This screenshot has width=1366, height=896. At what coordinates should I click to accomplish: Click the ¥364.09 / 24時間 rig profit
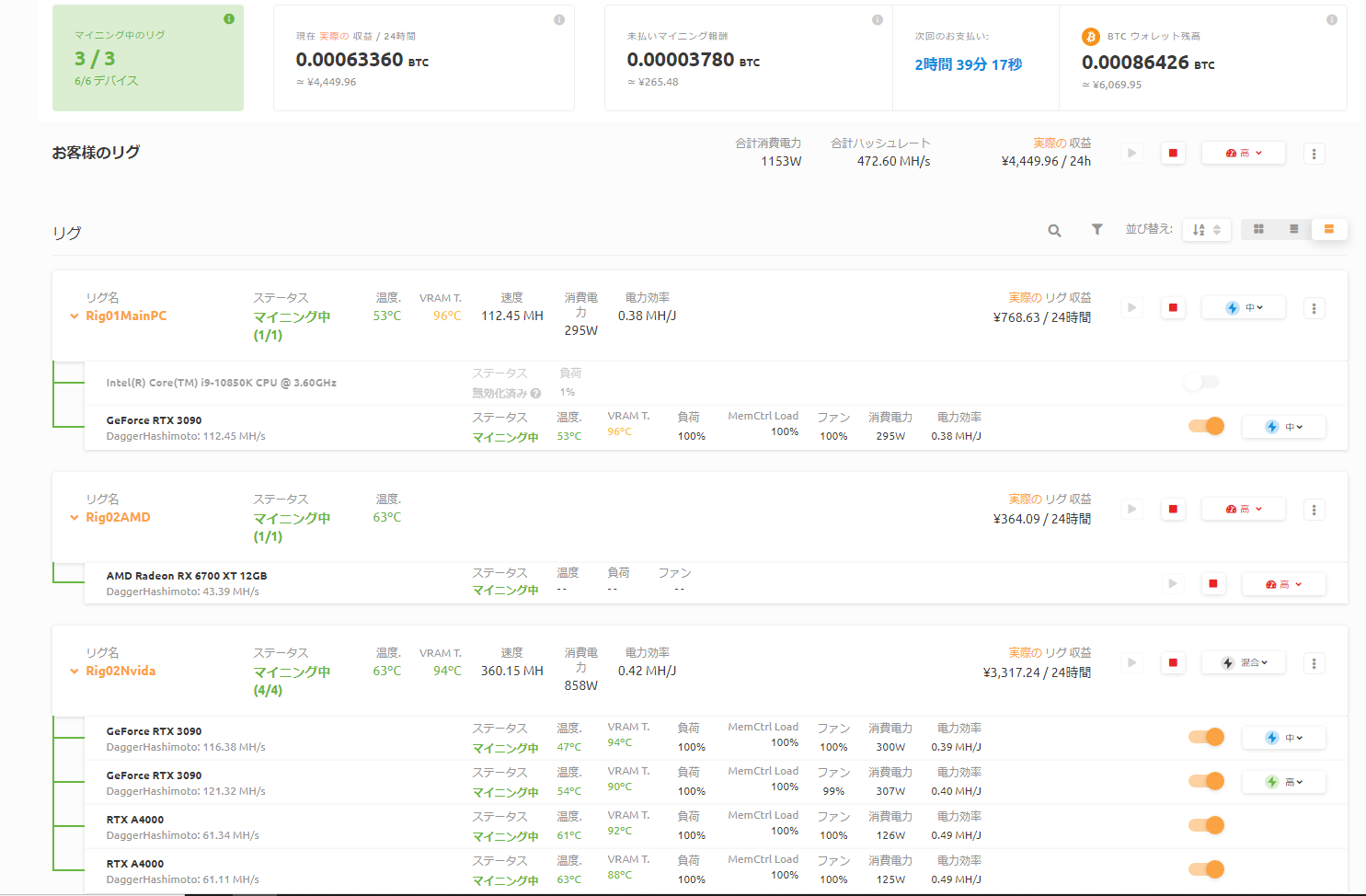pyautogui.click(x=1042, y=519)
